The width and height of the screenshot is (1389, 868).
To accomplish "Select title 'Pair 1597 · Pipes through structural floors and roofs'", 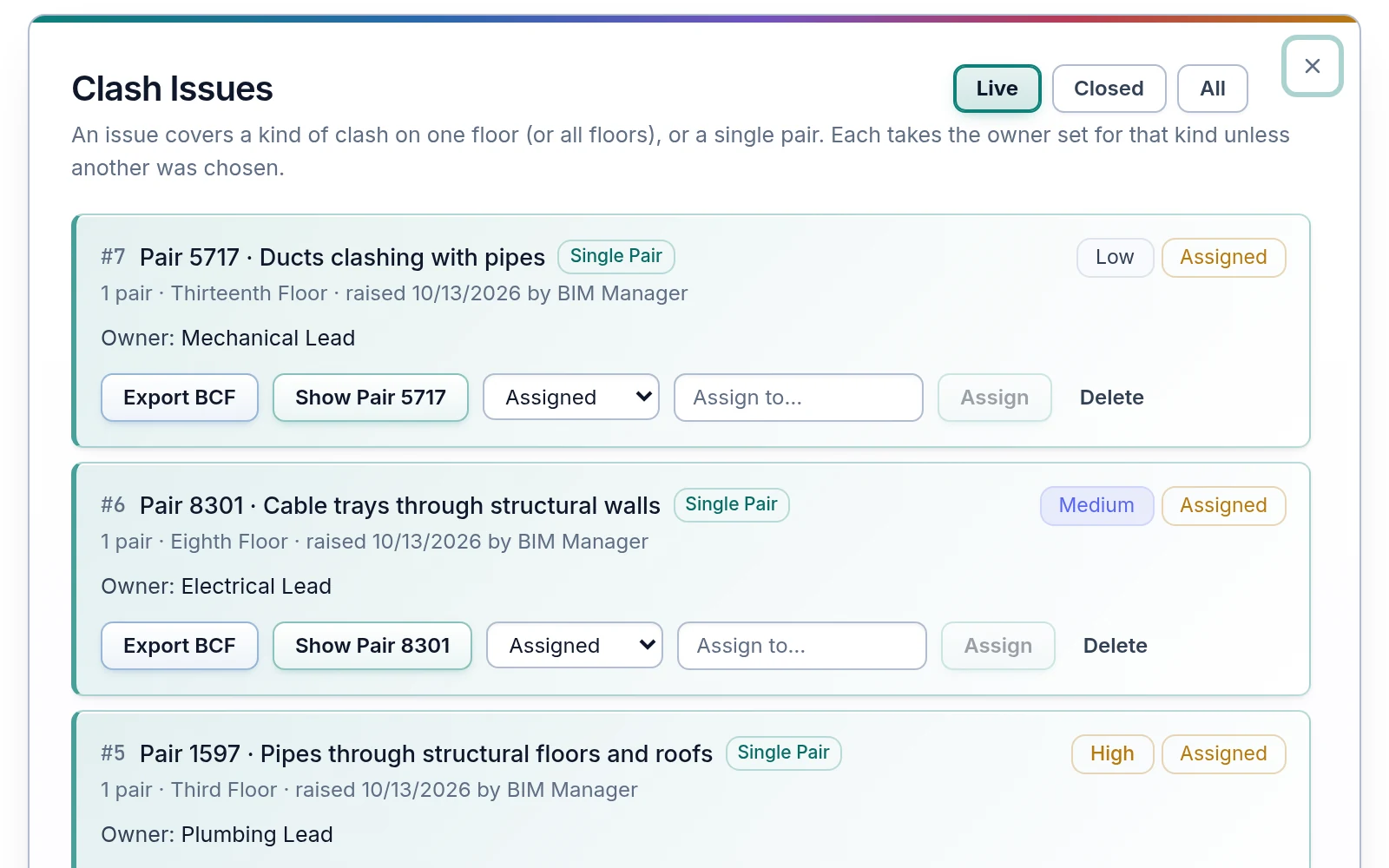I will (426, 754).
